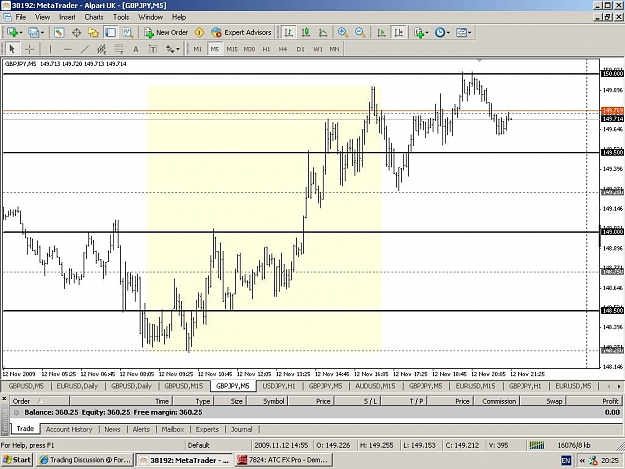Switch timeframe to M1
Screen dimensions: 625x469
click(197, 49)
